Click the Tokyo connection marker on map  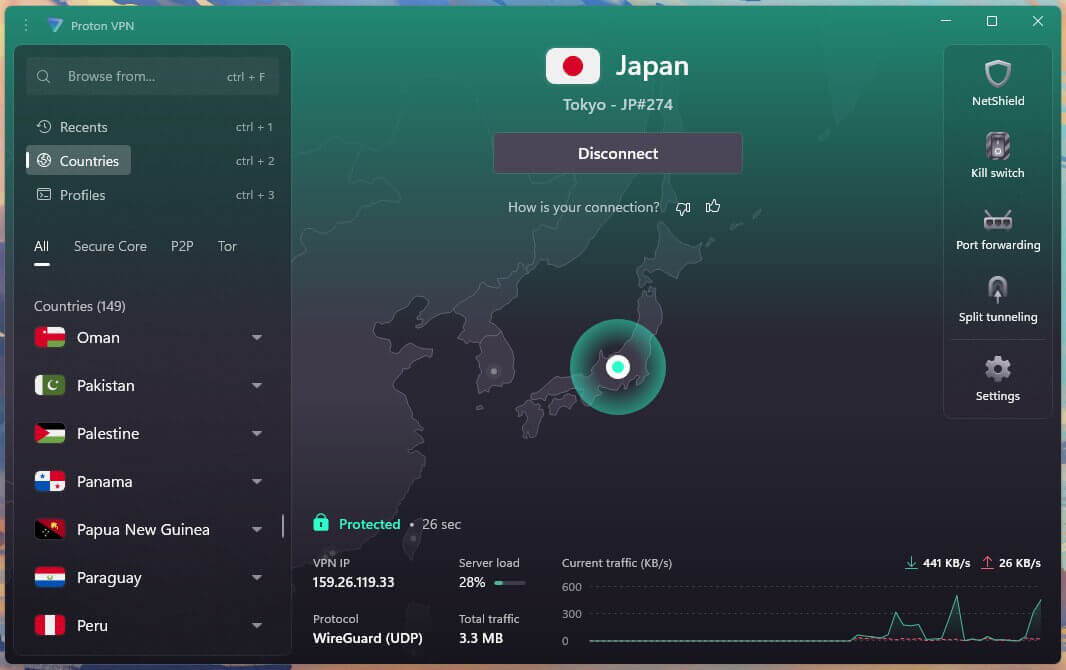[617, 367]
